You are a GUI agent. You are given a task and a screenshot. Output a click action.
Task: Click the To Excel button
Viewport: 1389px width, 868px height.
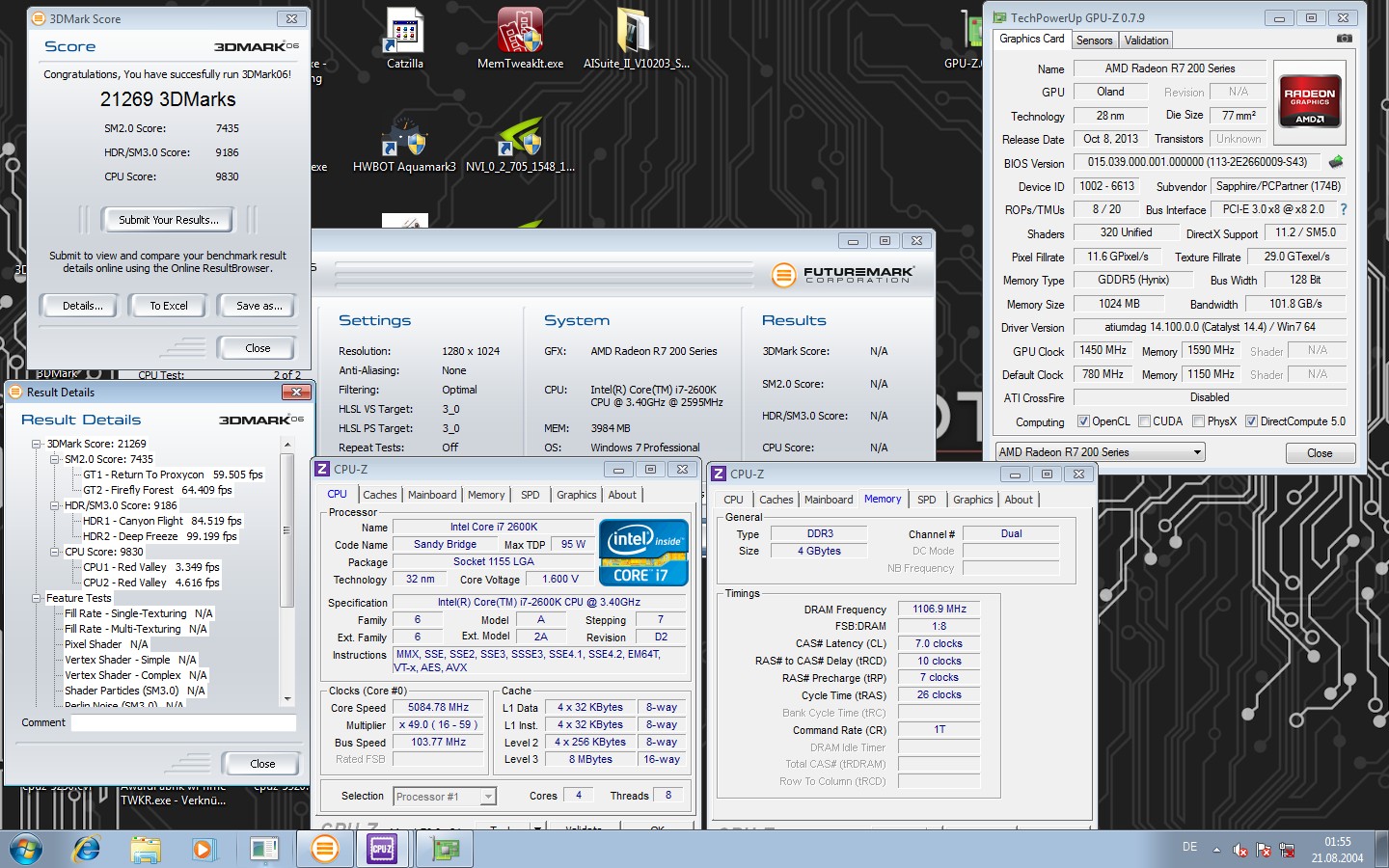(169, 306)
